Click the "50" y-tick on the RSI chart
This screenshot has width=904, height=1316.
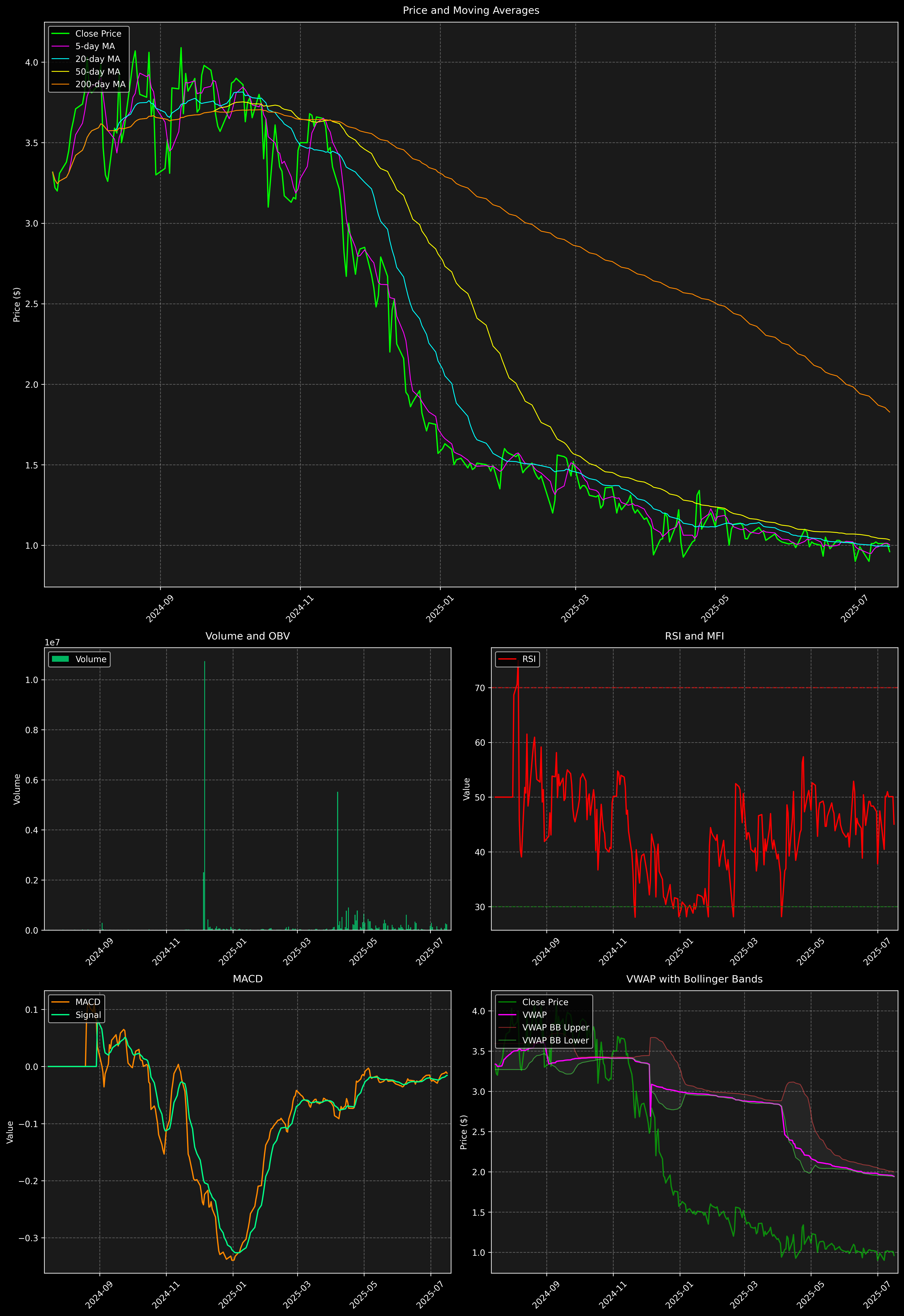click(480, 797)
